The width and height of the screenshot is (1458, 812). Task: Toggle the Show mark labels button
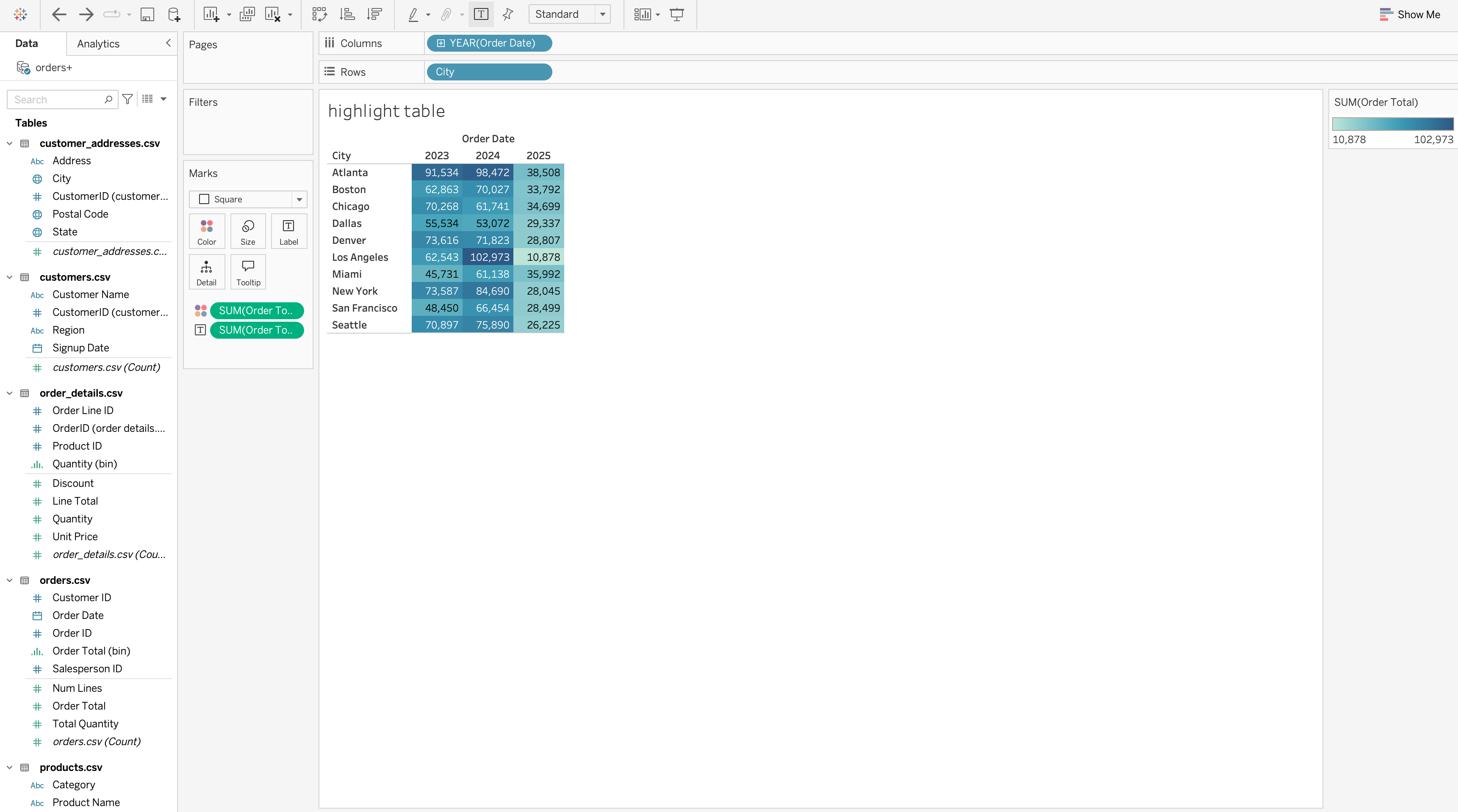pyautogui.click(x=480, y=14)
